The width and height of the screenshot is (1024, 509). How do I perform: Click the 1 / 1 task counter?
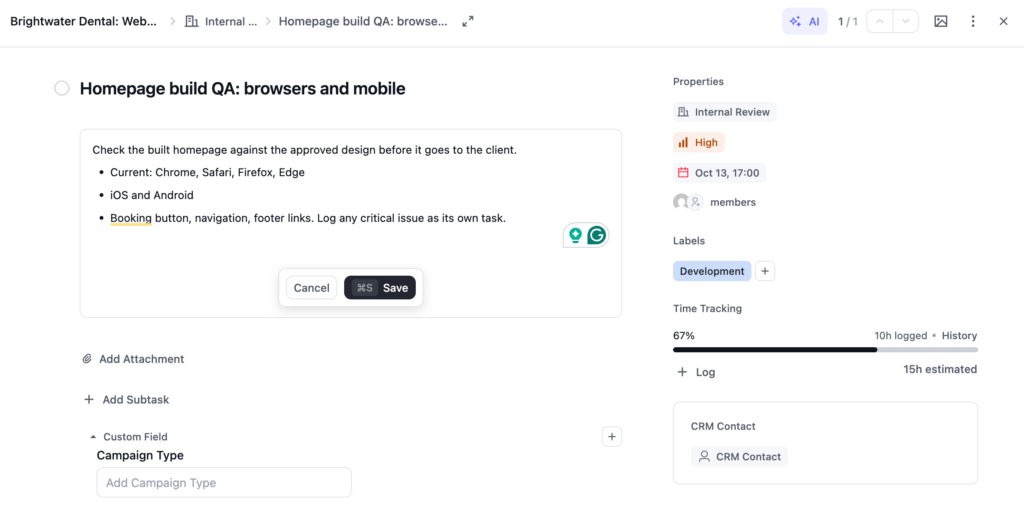coord(848,22)
